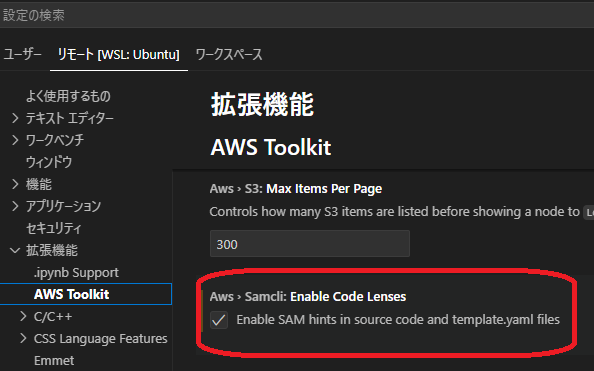Expand the C/C++ chevron

point(23,316)
